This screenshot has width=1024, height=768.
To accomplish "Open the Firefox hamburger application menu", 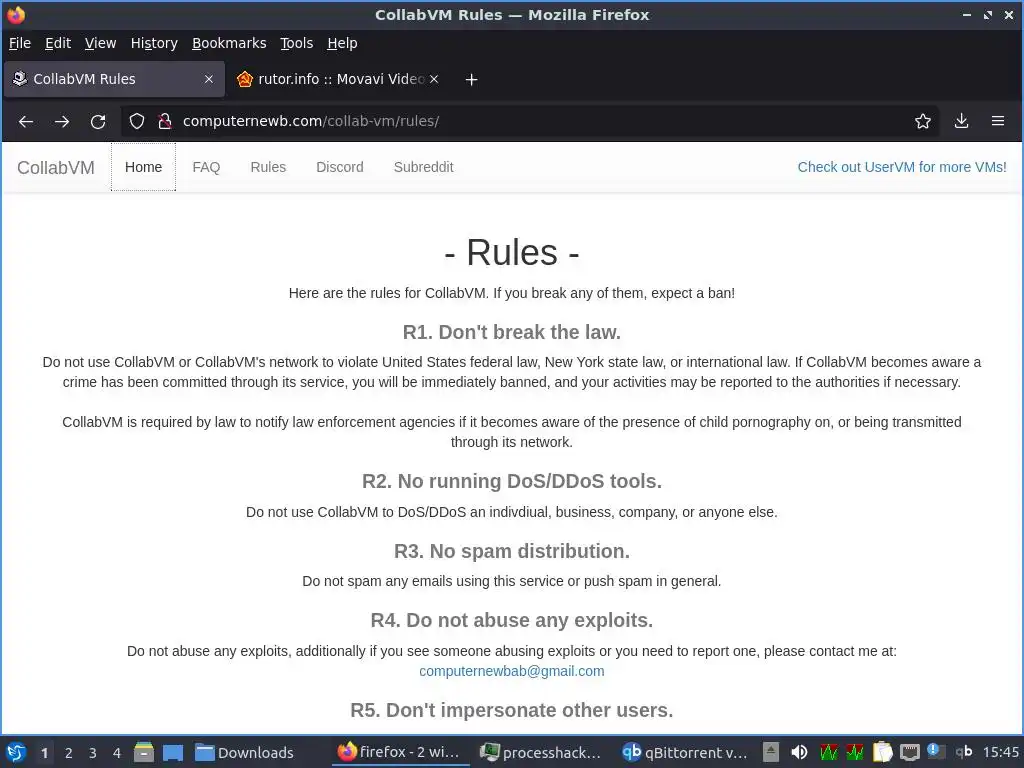I will click(x=998, y=121).
